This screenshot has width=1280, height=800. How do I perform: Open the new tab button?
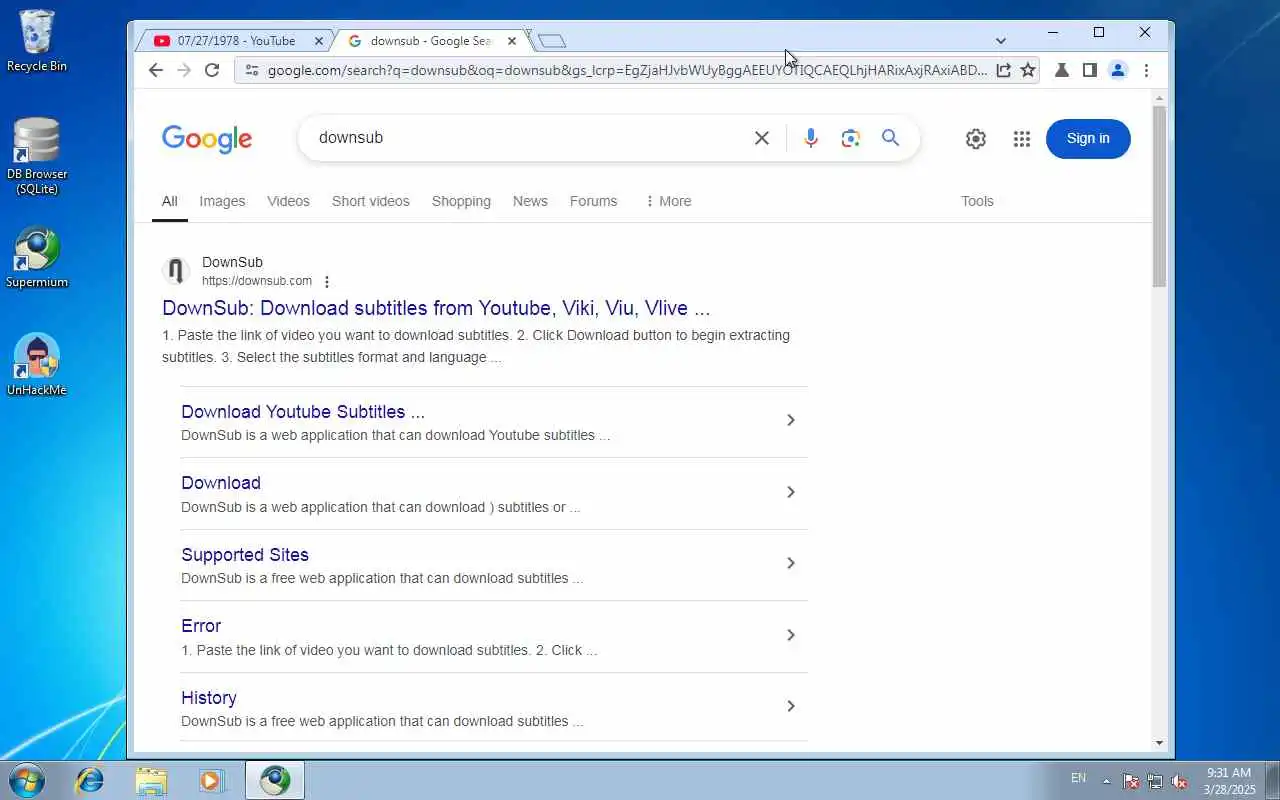[552, 41]
